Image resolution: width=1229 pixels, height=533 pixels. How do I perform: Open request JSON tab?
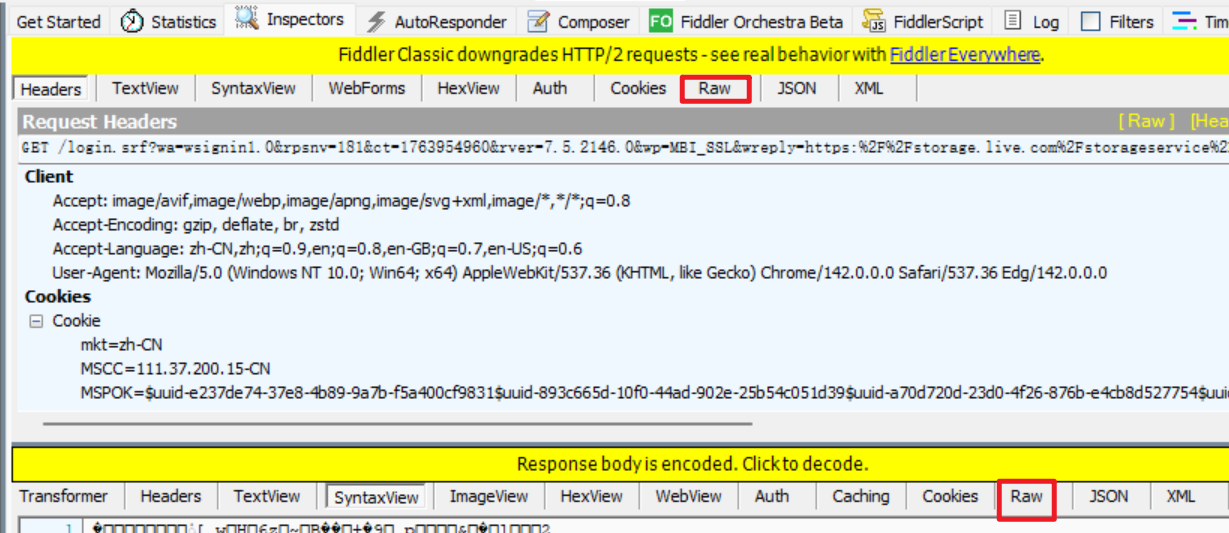796,88
